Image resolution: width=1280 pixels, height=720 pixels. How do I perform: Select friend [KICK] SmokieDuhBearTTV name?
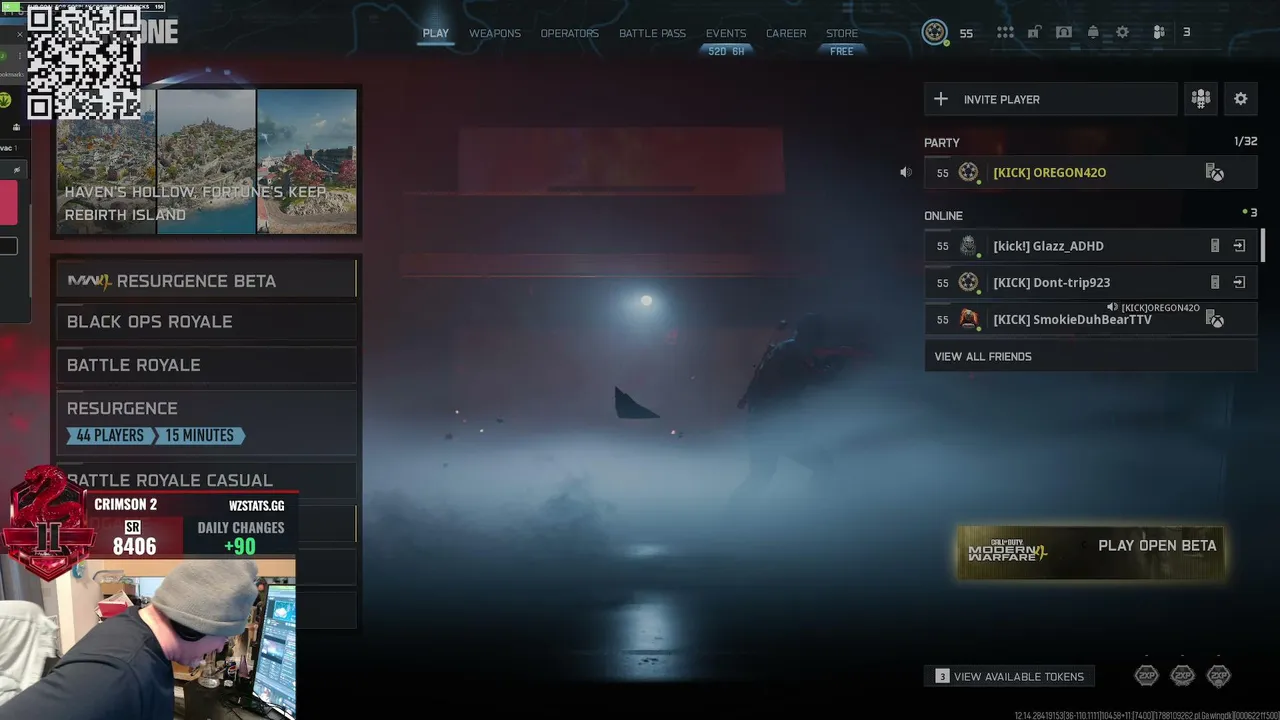coord(1072,320)
